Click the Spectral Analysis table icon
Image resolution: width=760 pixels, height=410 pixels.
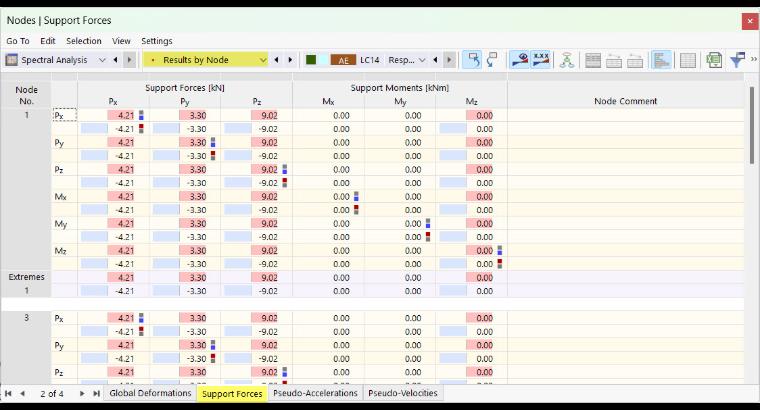tap(11, 60)
